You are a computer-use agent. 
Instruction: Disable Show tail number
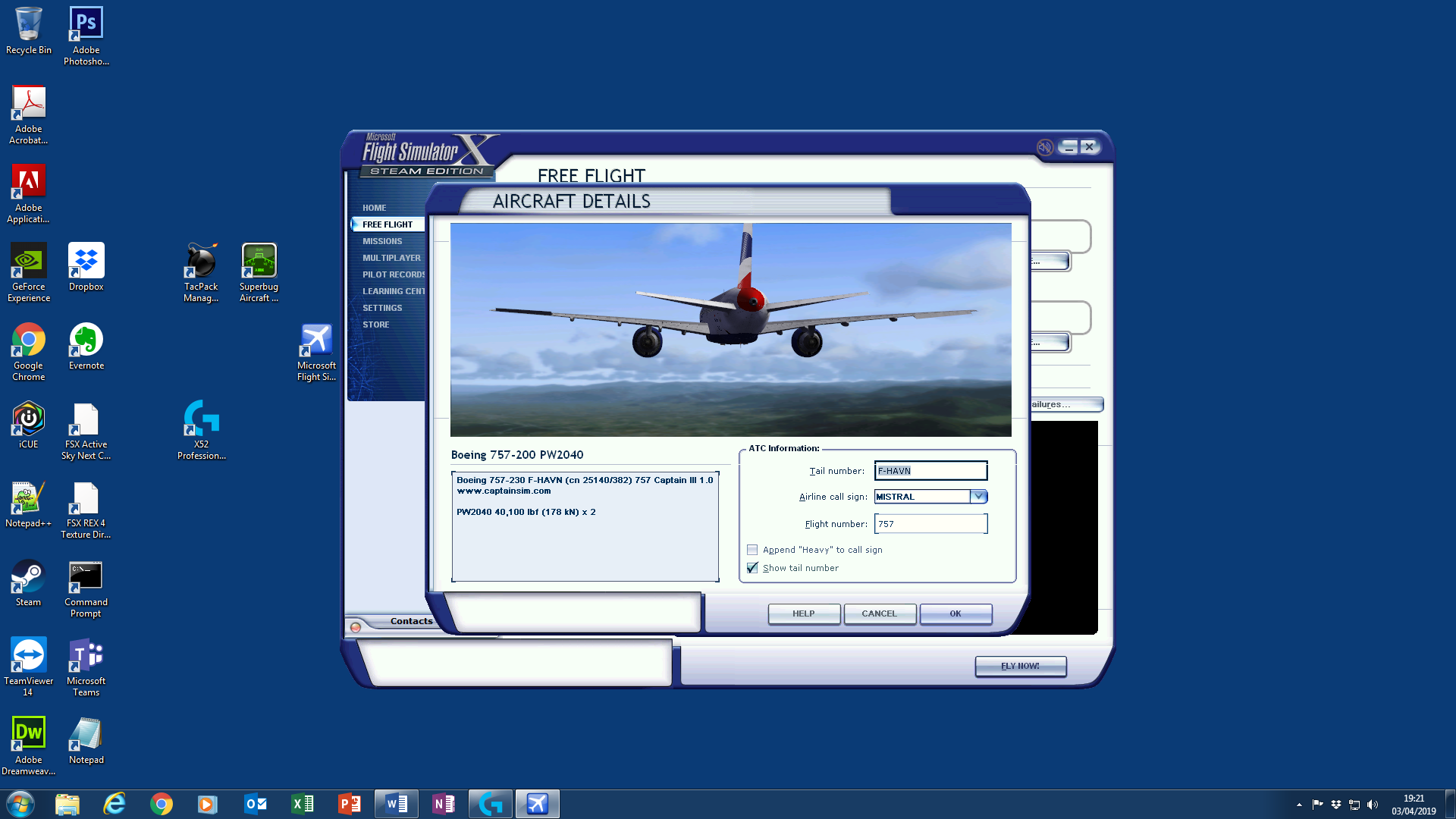[752, 567]
